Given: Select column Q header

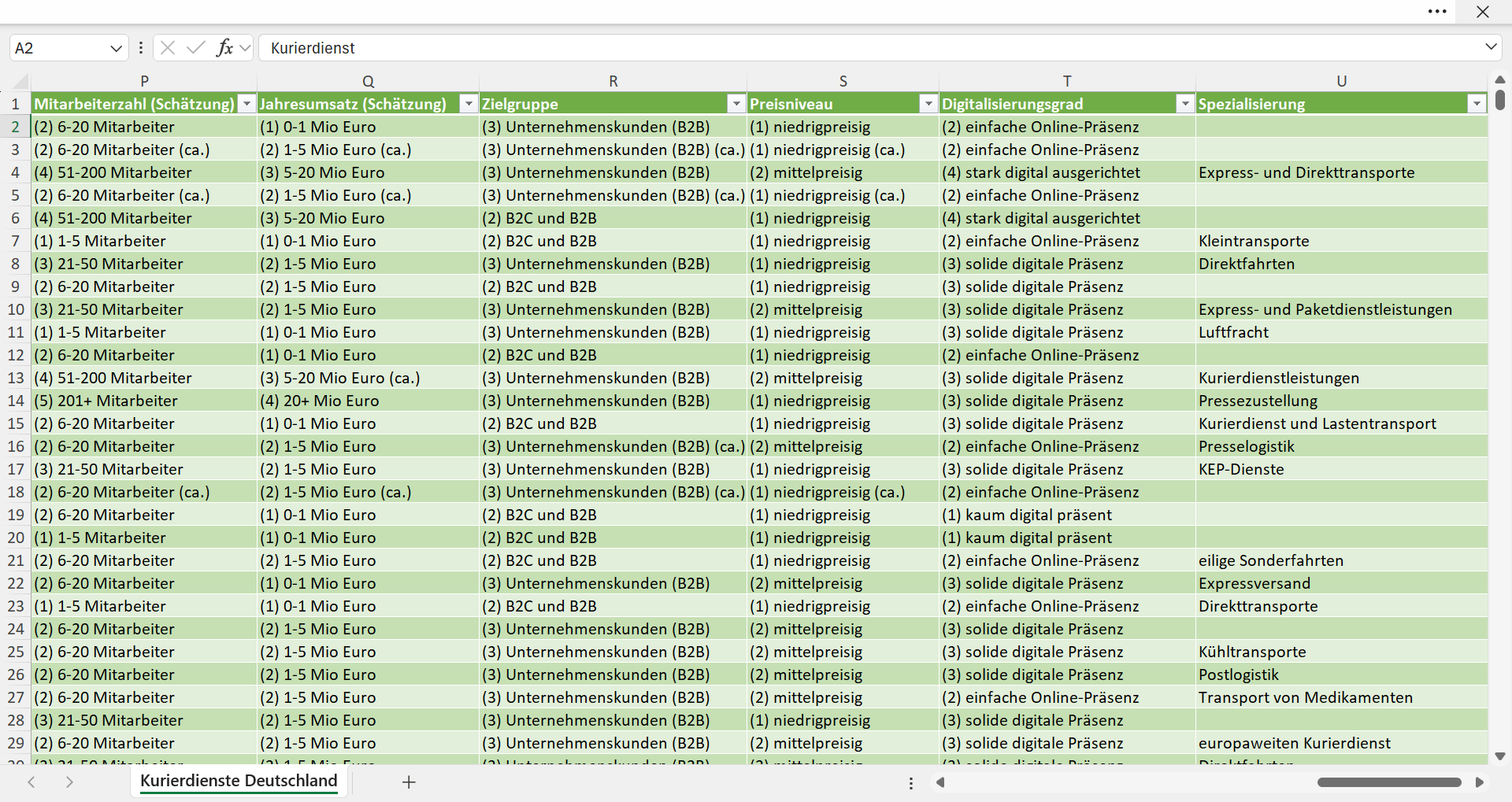Looking at the screenshot, I should [x=368, y=81].
